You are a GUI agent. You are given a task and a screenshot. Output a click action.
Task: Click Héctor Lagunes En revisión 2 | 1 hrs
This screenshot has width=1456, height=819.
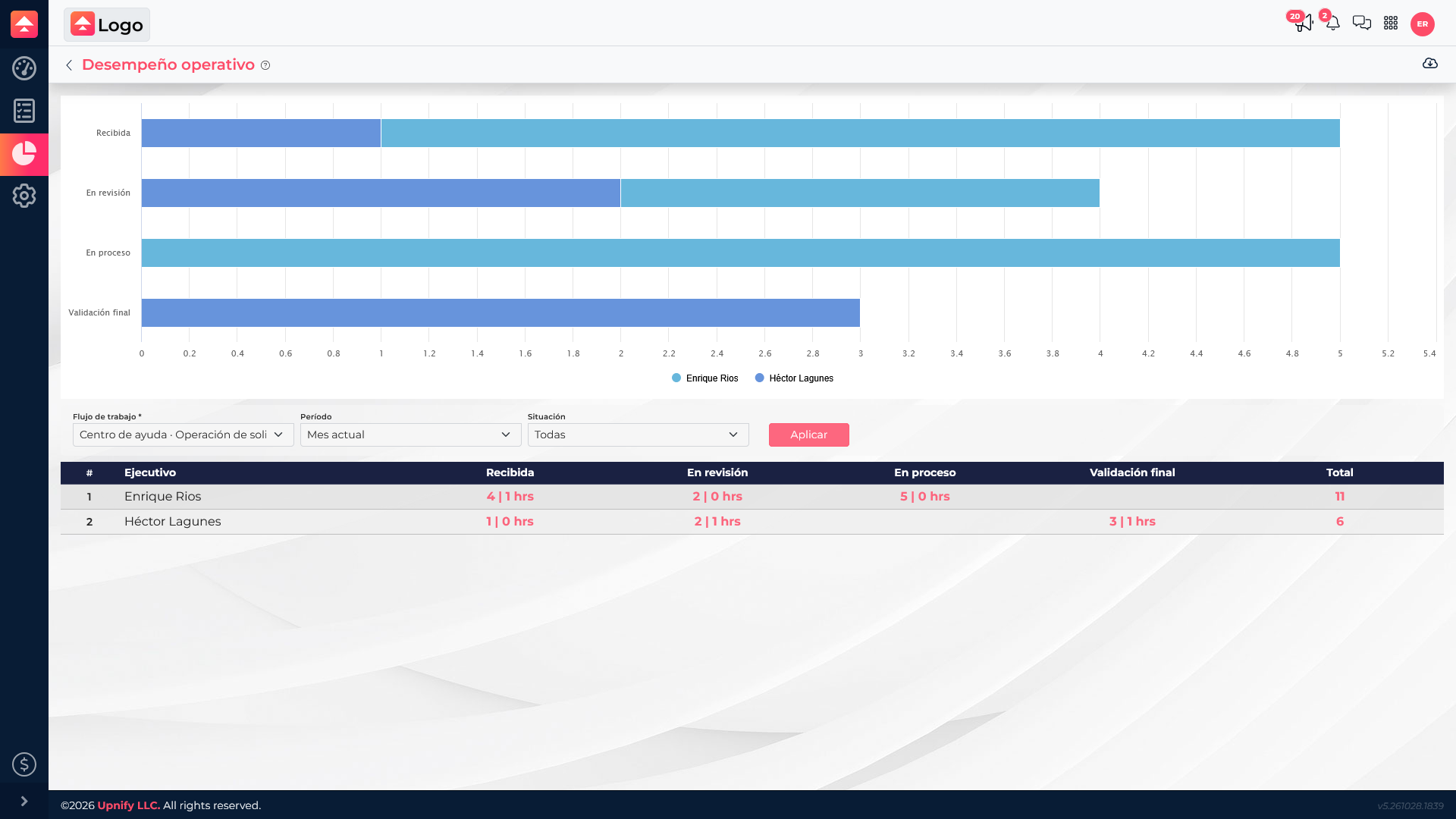717,522
